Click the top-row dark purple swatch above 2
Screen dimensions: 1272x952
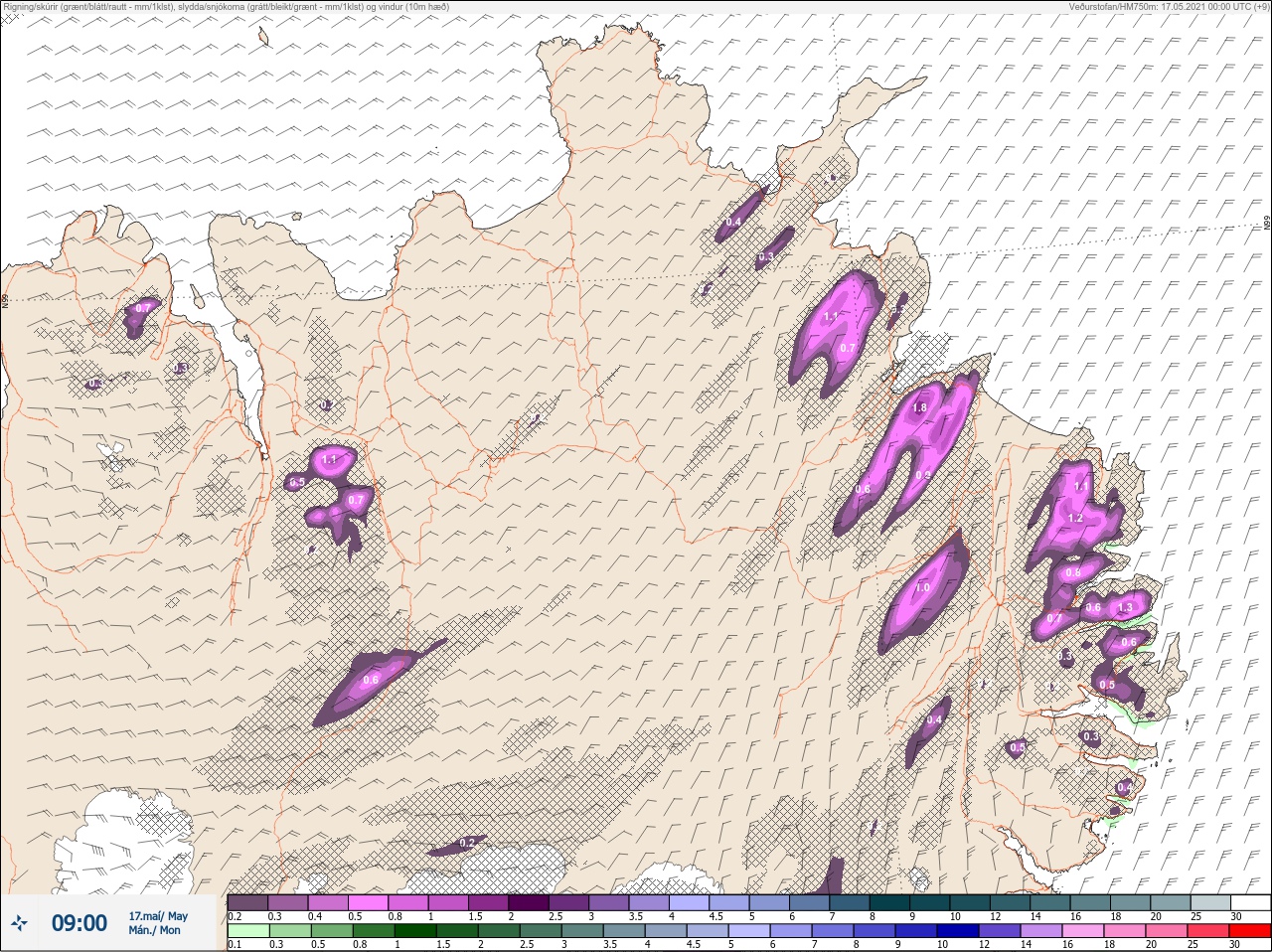tap(530, 903)
